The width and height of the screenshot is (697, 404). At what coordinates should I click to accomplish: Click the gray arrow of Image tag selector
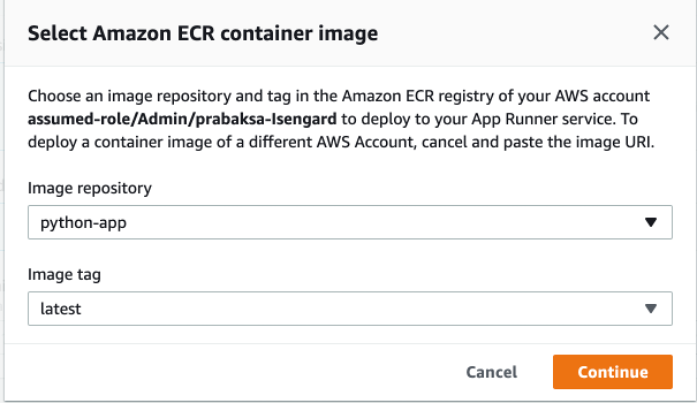pos(651,308)
